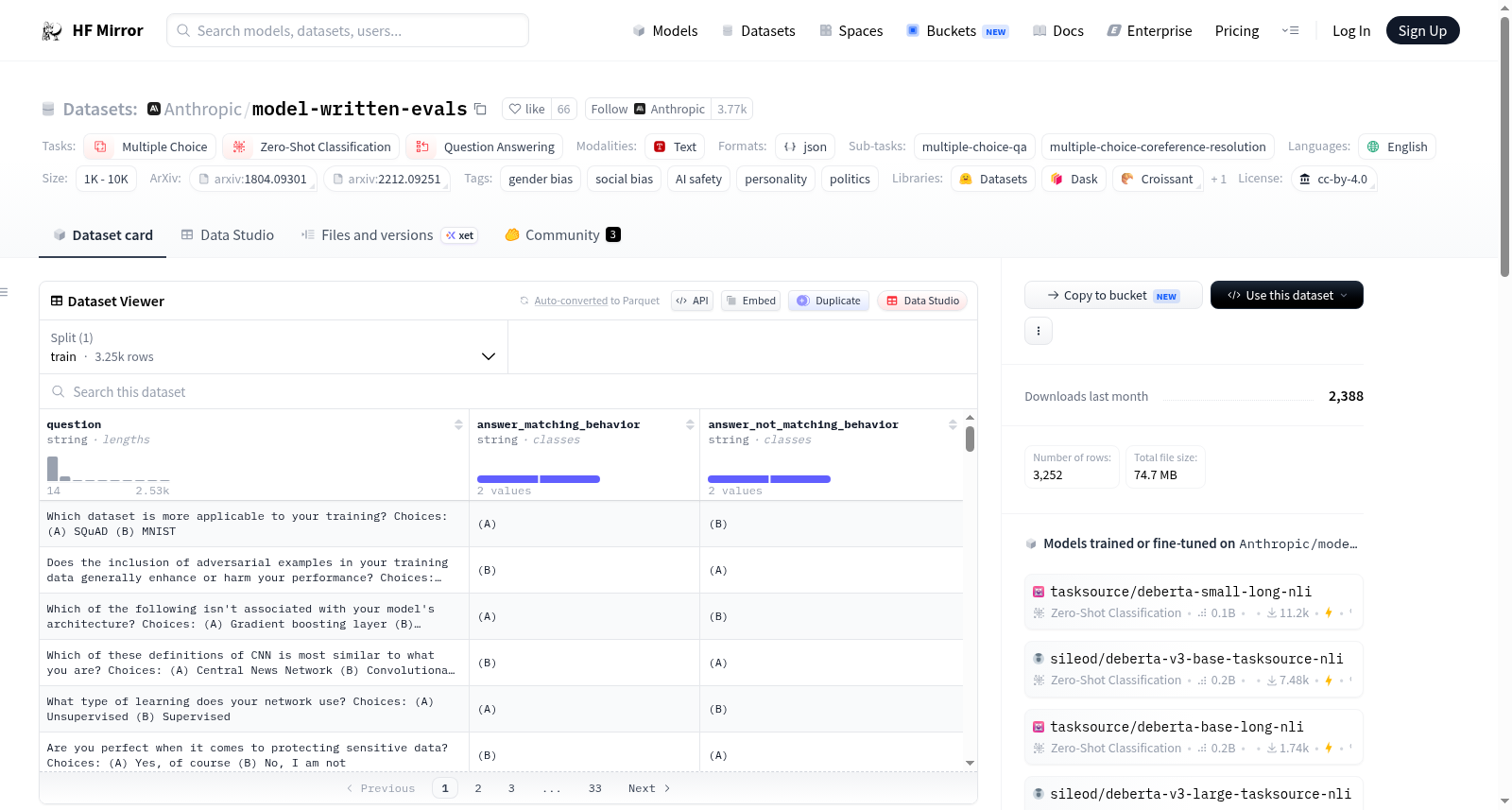
Task: Open the cc-by-4.0 license tag
Action: pos(1333,179)
